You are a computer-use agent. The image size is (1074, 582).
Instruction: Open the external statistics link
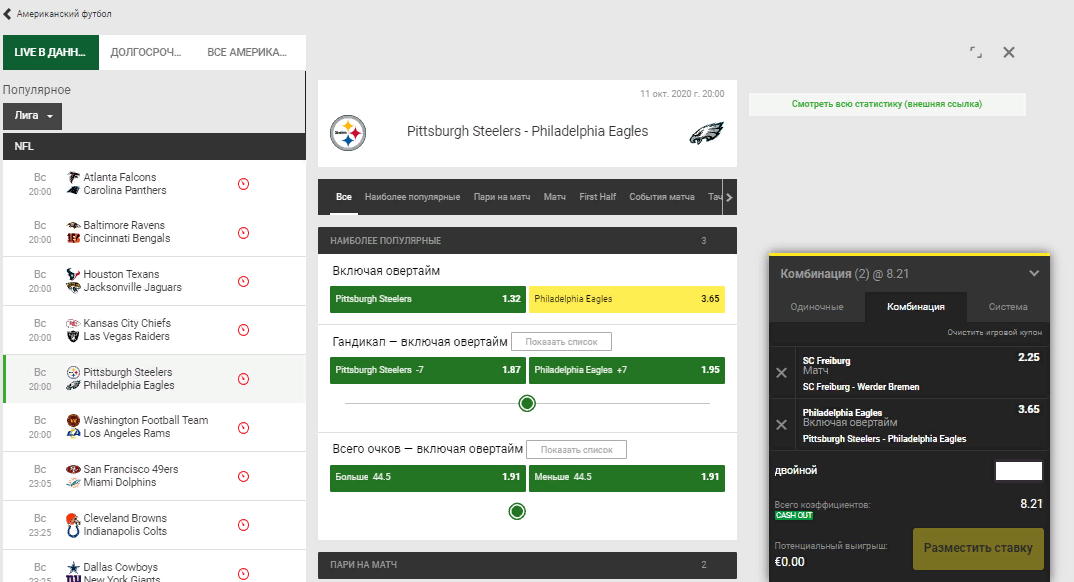[x=887, y=104]
